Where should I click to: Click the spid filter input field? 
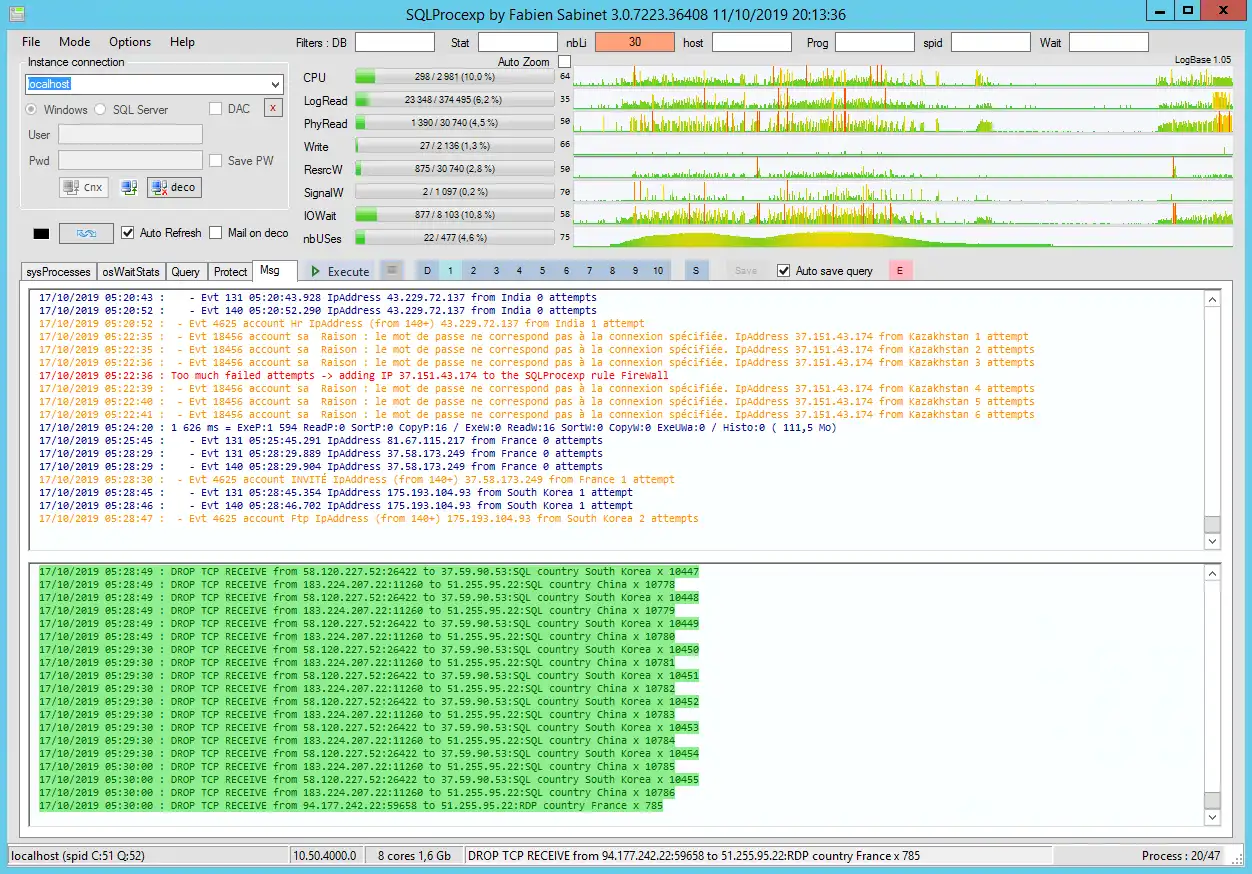tap(990, 42)
